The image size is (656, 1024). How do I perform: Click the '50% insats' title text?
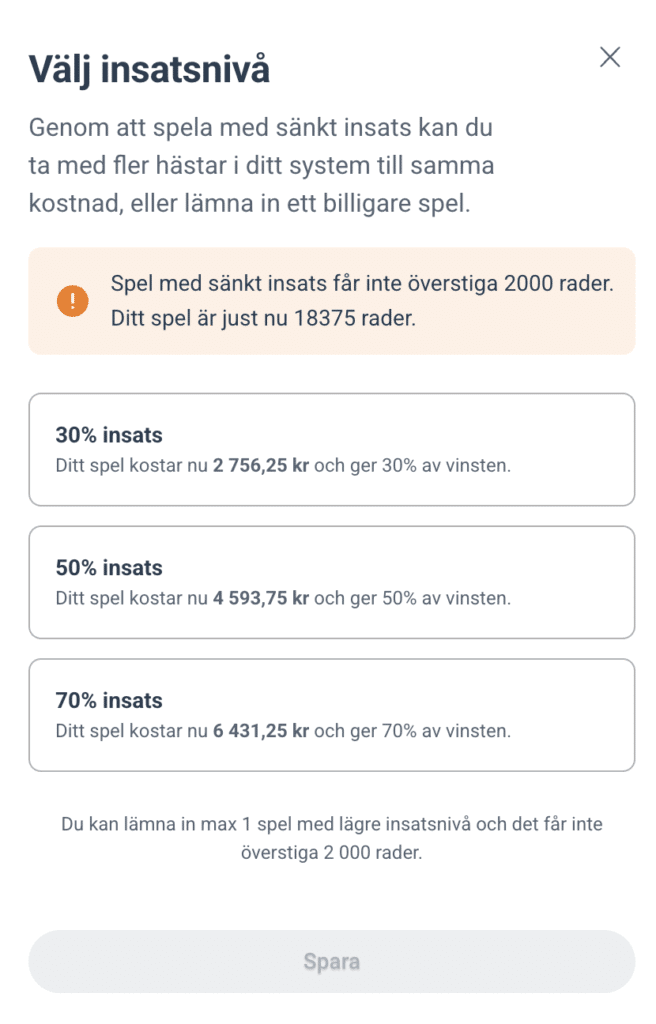109,568
